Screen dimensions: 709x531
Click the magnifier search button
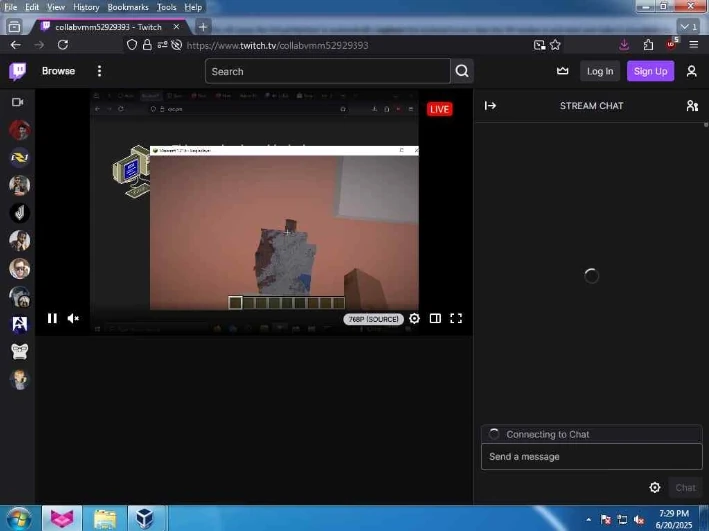tap(462, 71)
